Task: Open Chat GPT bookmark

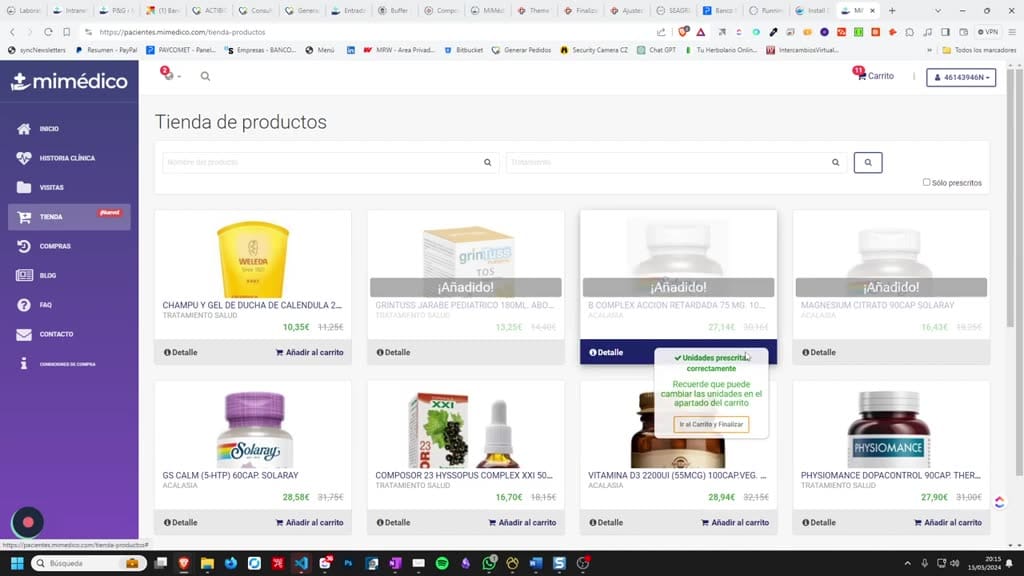Action: point(656,50)
